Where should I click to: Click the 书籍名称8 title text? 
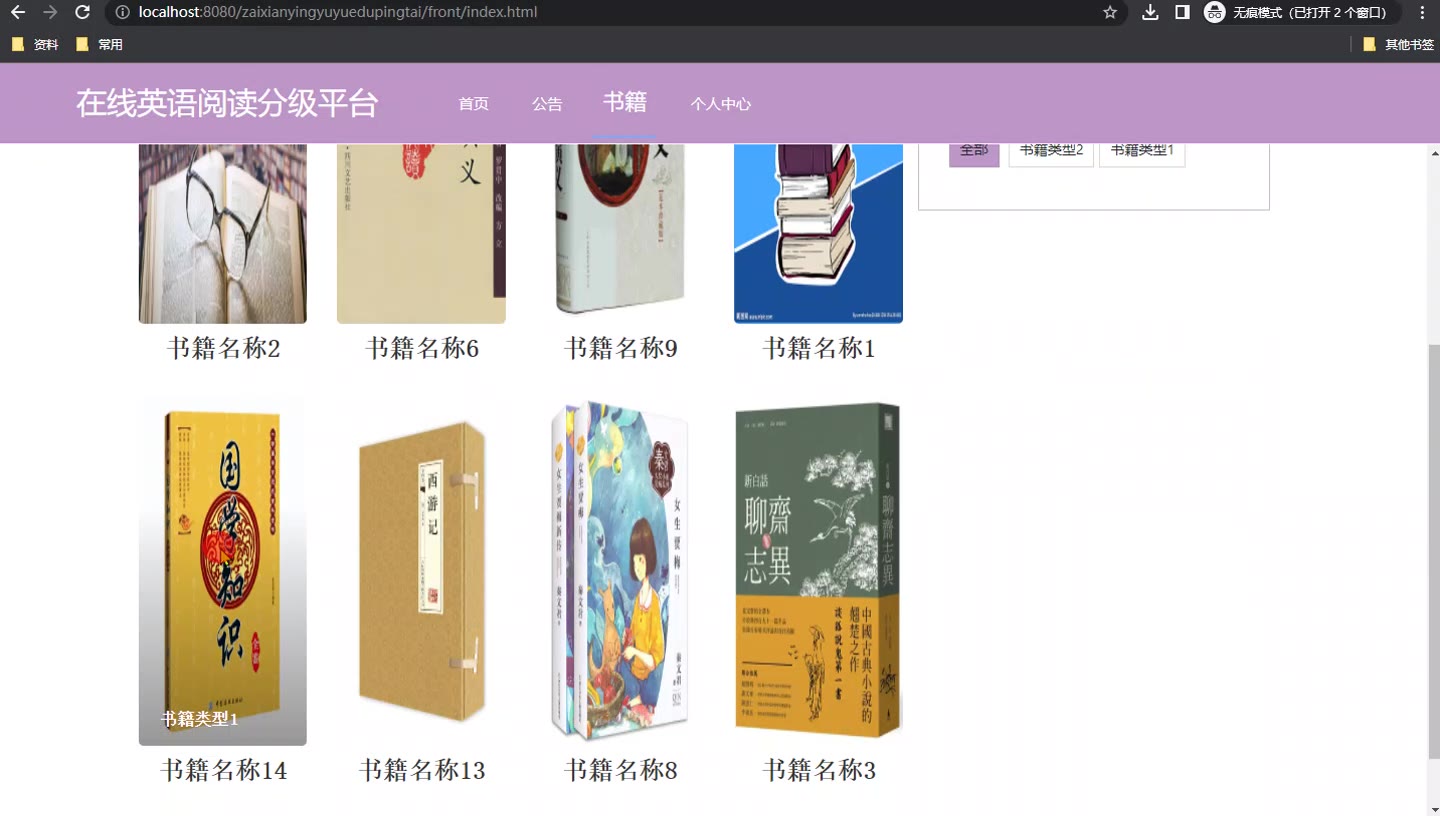pos(620,770)
